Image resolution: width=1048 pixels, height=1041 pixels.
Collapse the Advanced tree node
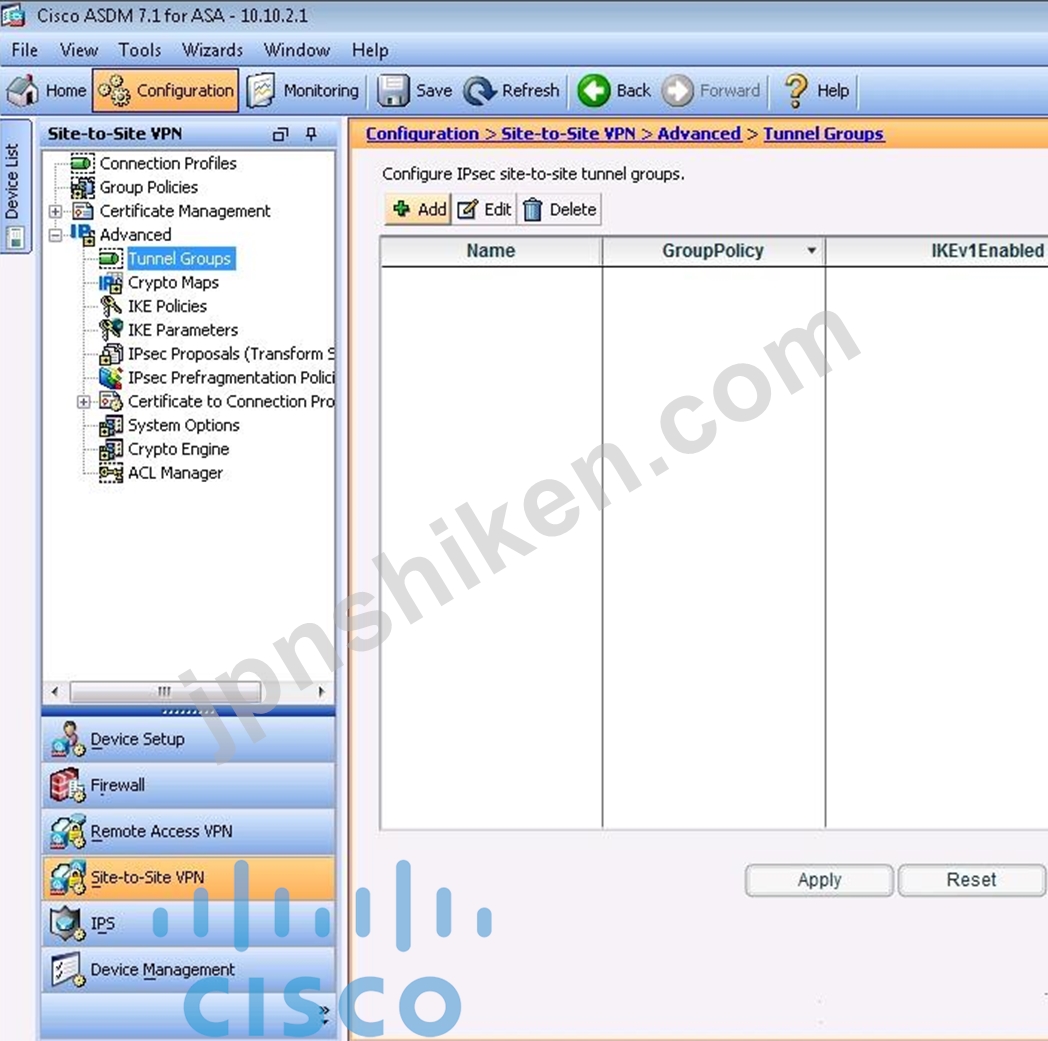tap(55, 235)
